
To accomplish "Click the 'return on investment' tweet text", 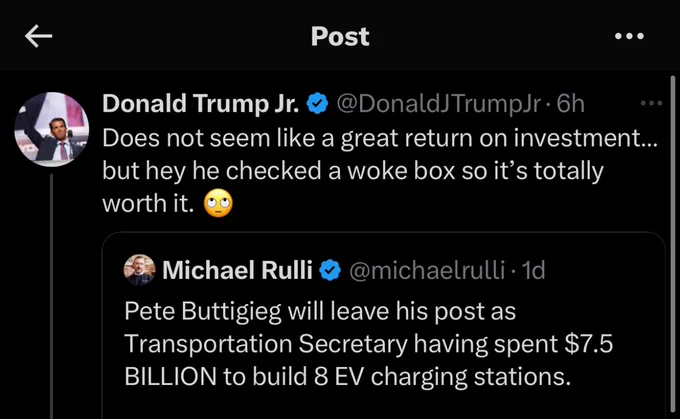I will pyautogui.click(x=520, y=138).
